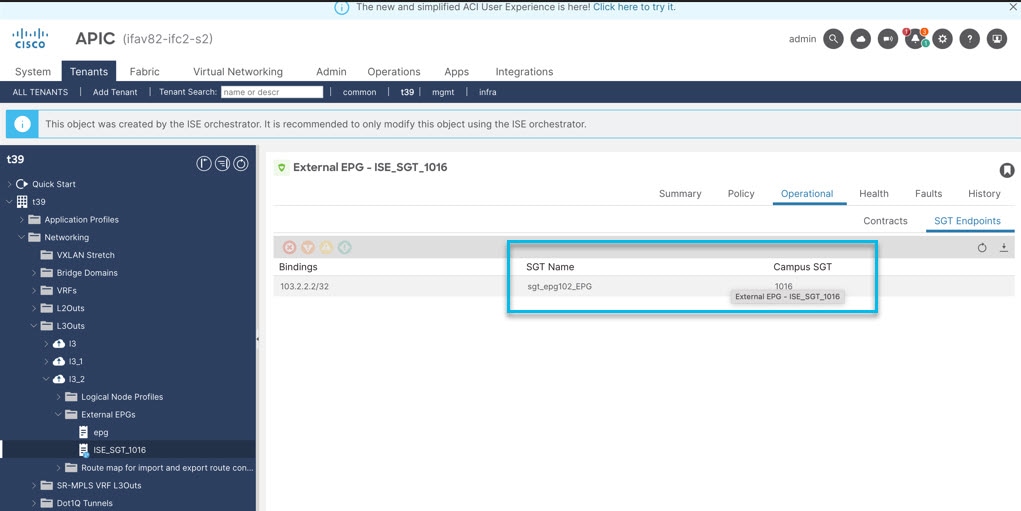Refresh the SGT Endpoints table

pyautogui.click(x=982, y=248)
